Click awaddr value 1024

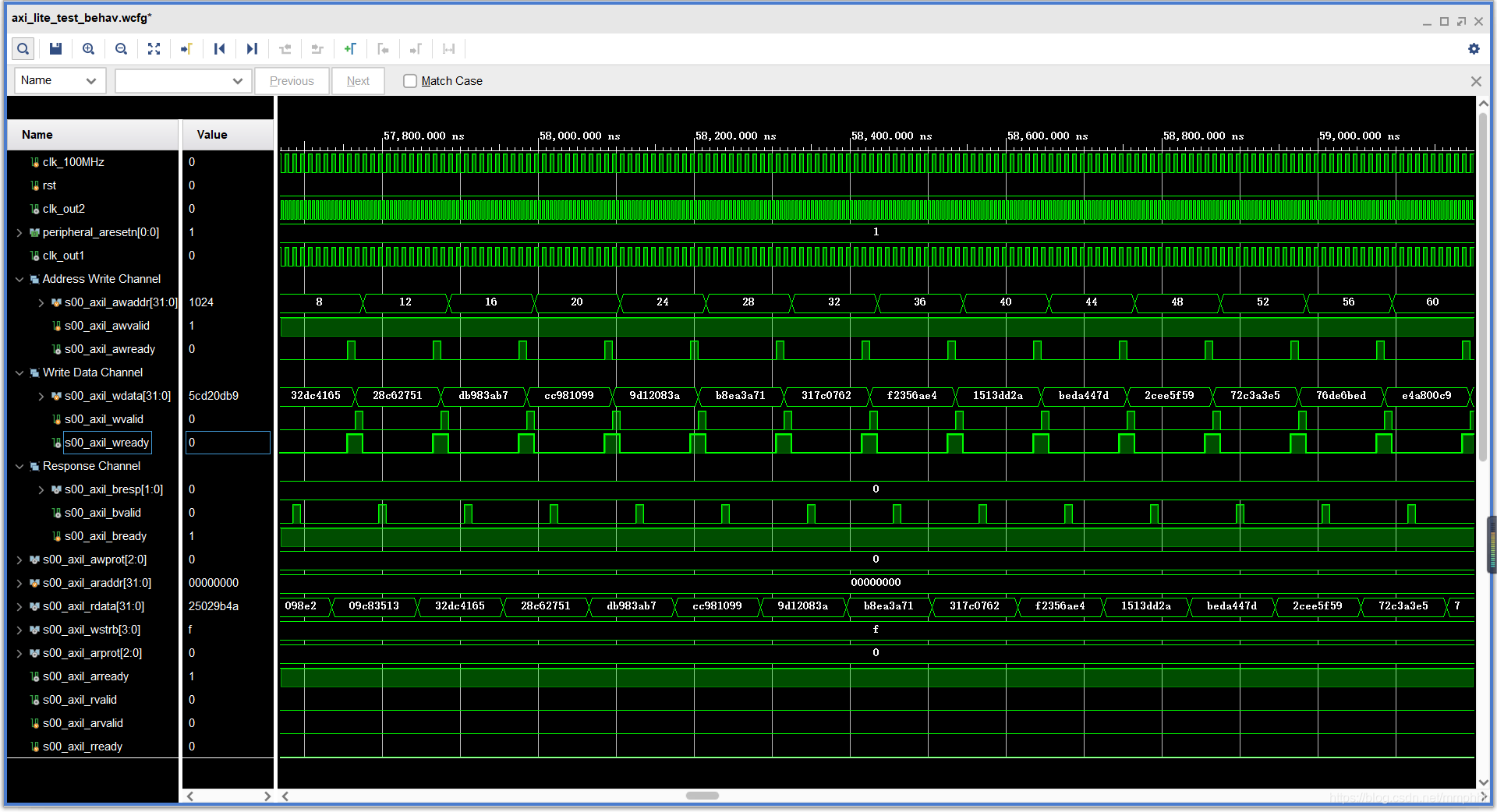(x=201, y=302)
